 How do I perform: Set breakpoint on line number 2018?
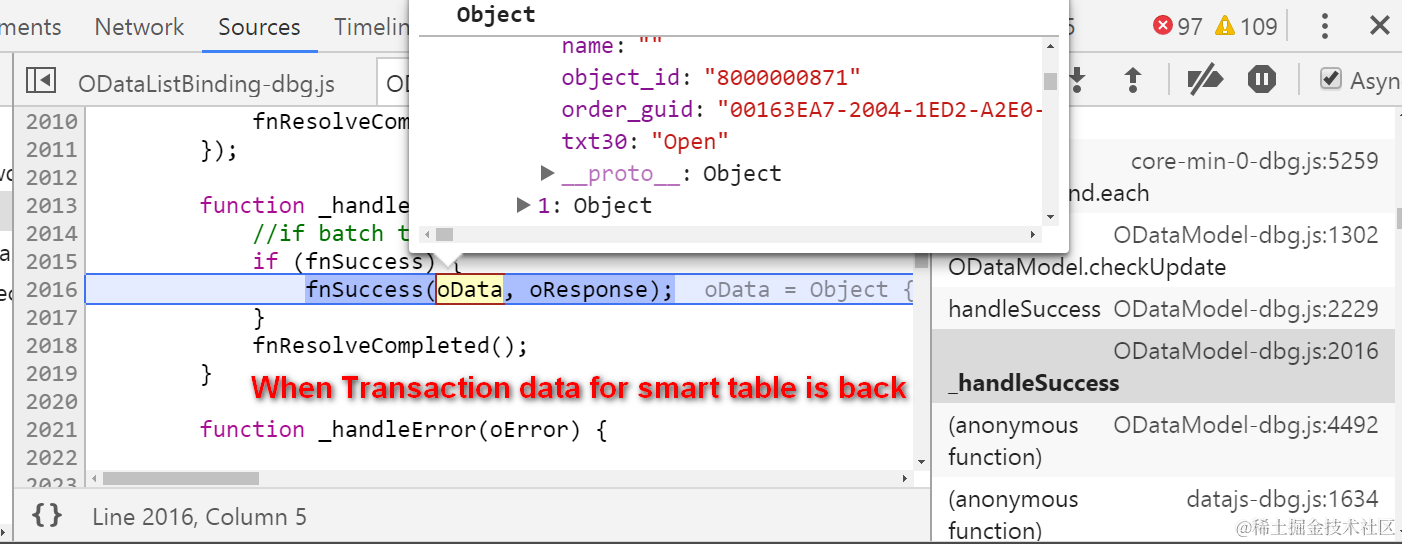point(51,346)
